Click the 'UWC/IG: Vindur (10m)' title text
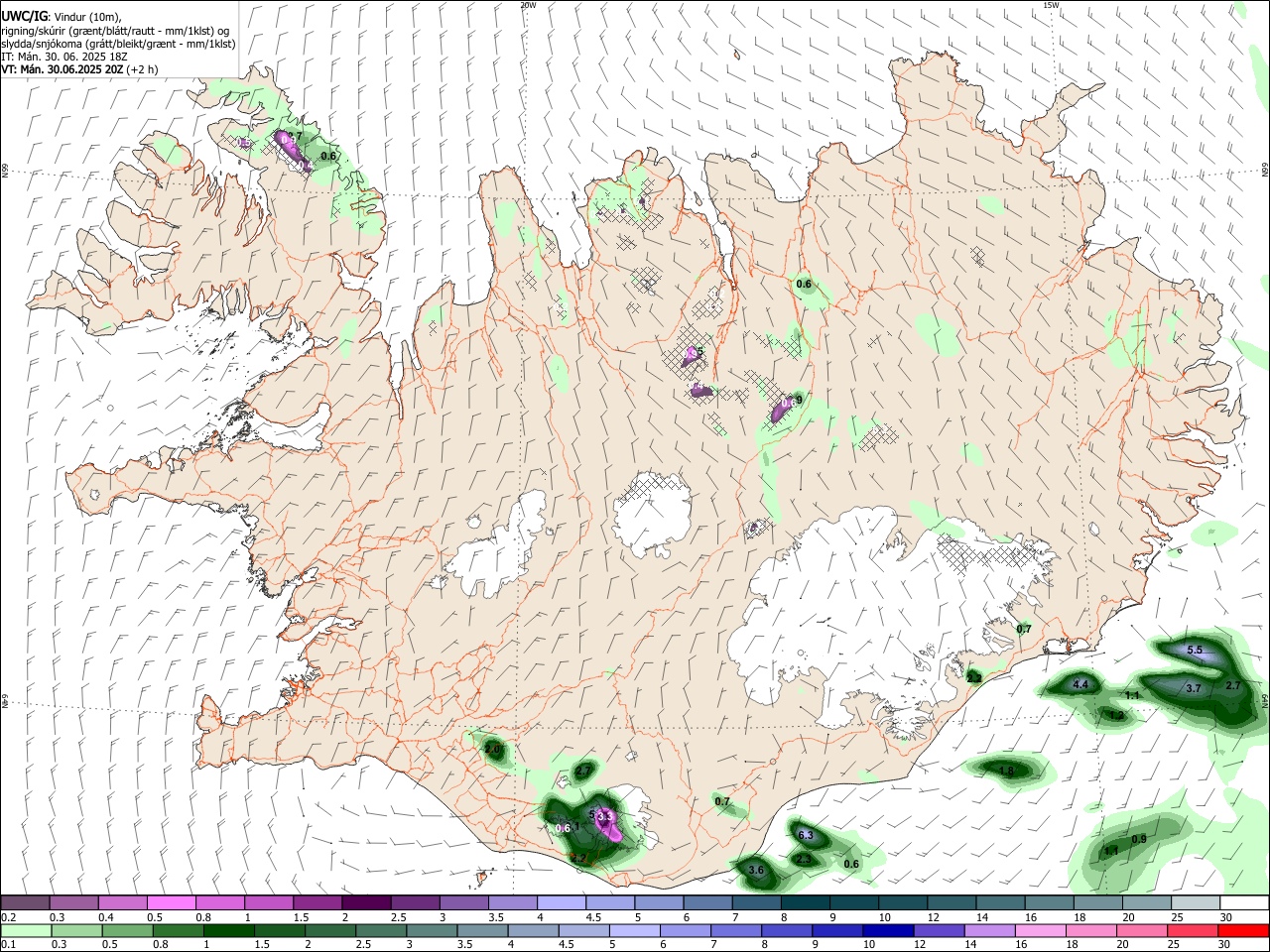 point(62,17)
